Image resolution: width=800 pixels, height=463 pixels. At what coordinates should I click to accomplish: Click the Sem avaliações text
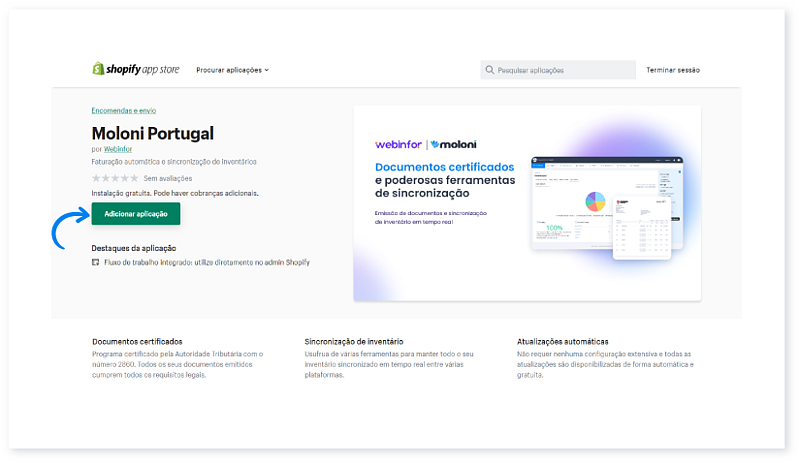[x=168, y=178]
